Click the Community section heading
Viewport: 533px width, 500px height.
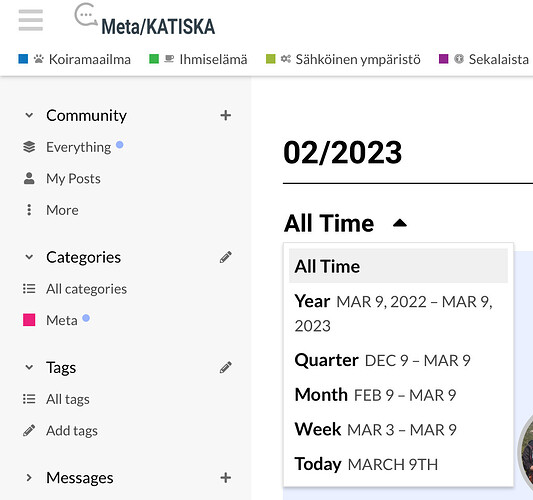click(86, 115)
